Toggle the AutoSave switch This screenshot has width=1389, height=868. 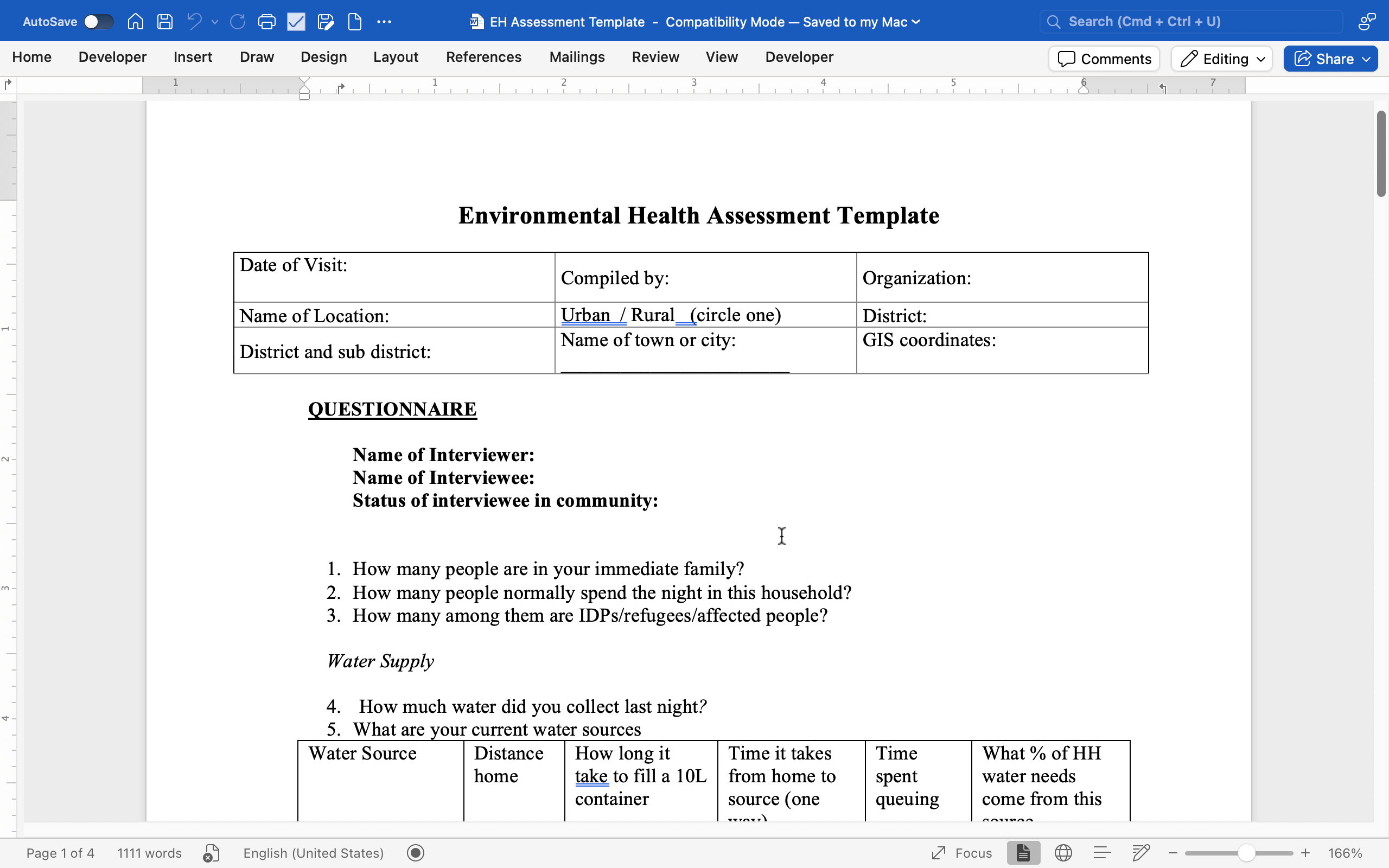click(x=98, y=22)
